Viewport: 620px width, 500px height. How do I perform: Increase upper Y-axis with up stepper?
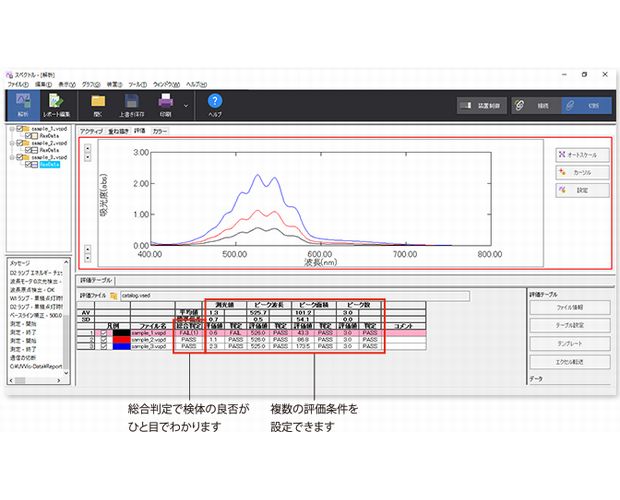[88, 148]
